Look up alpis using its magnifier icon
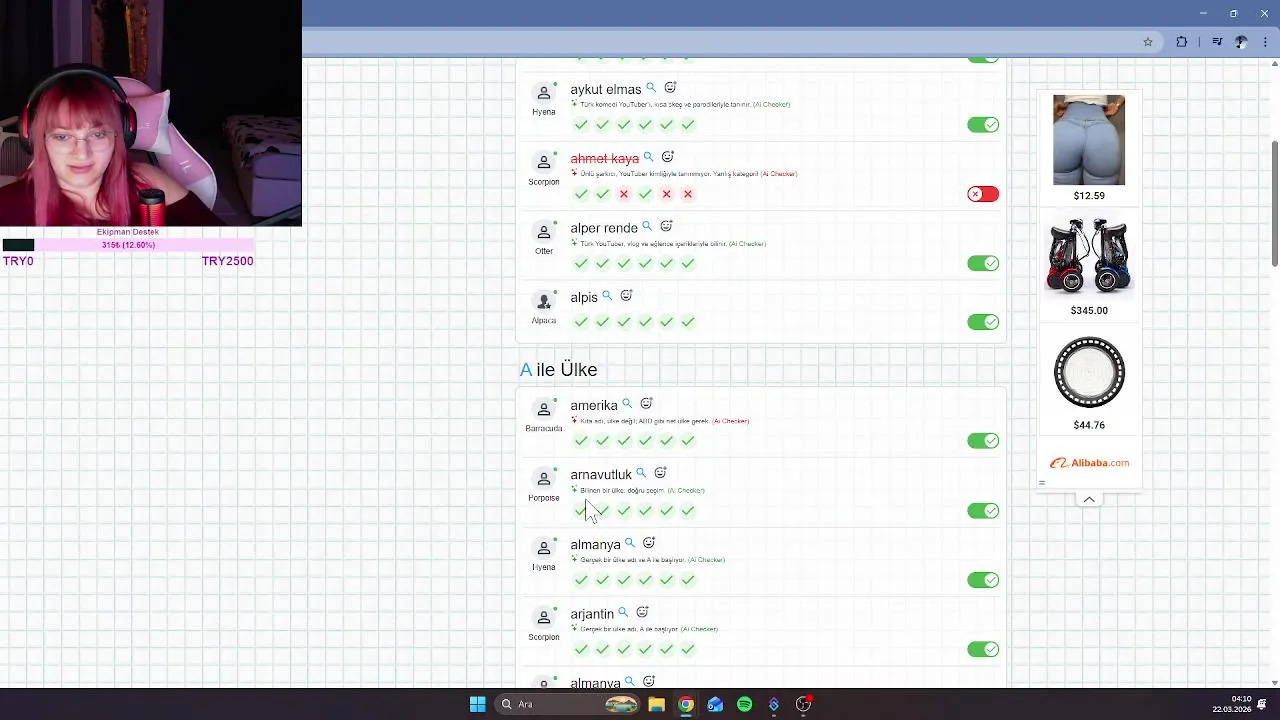 (x=607, y=296)
